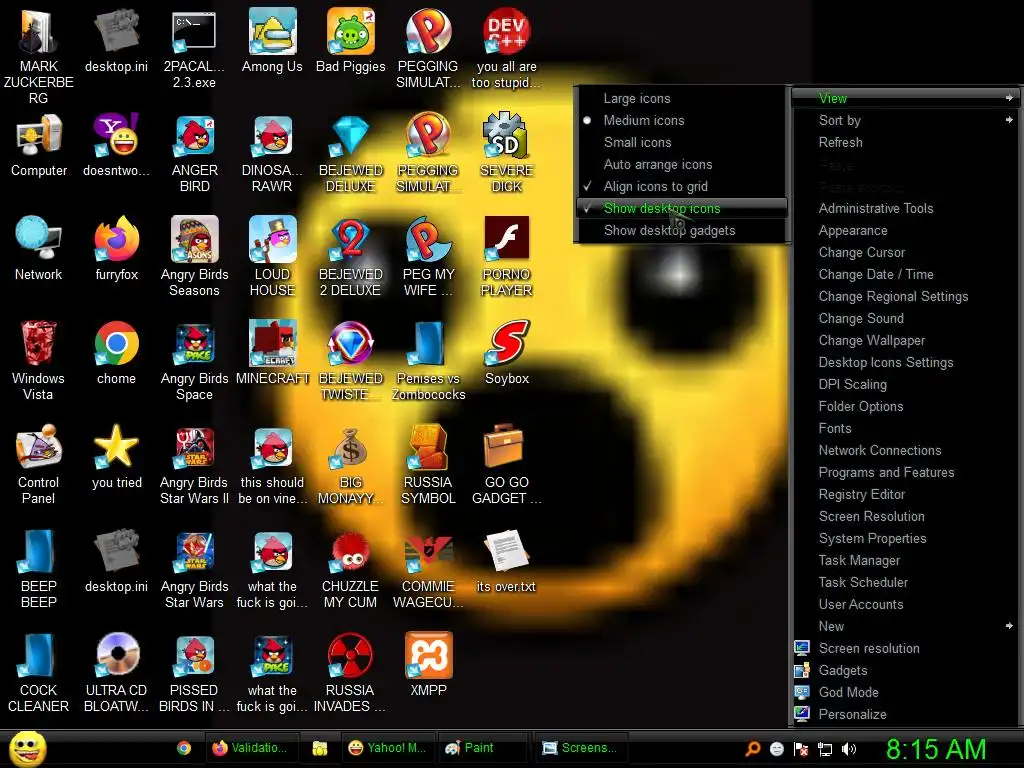
Task: Expand the Sort by submenu
Action: point(904,120)
